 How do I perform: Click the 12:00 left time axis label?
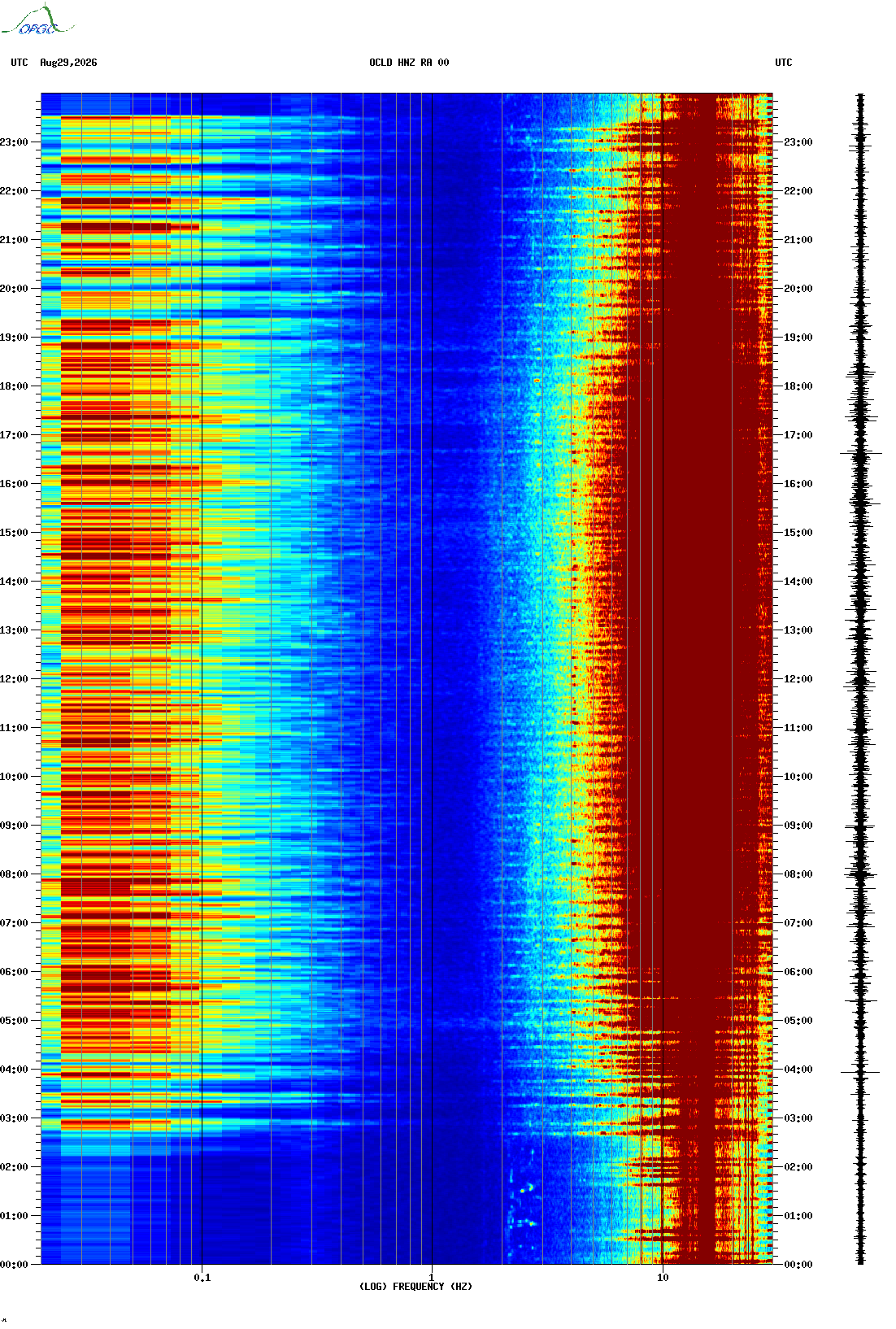point(14,679)
